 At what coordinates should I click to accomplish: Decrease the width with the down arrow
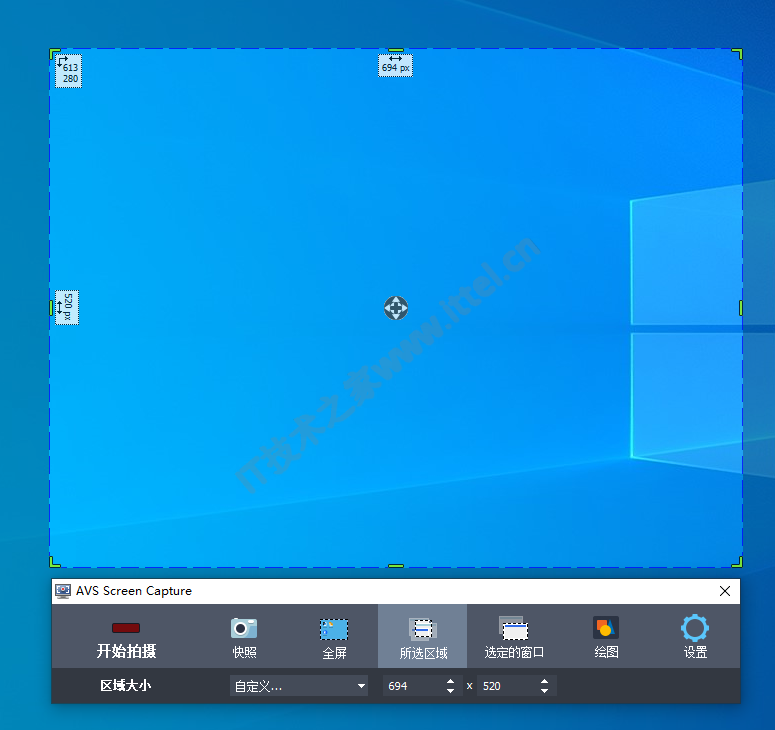[x=450, y=690]
